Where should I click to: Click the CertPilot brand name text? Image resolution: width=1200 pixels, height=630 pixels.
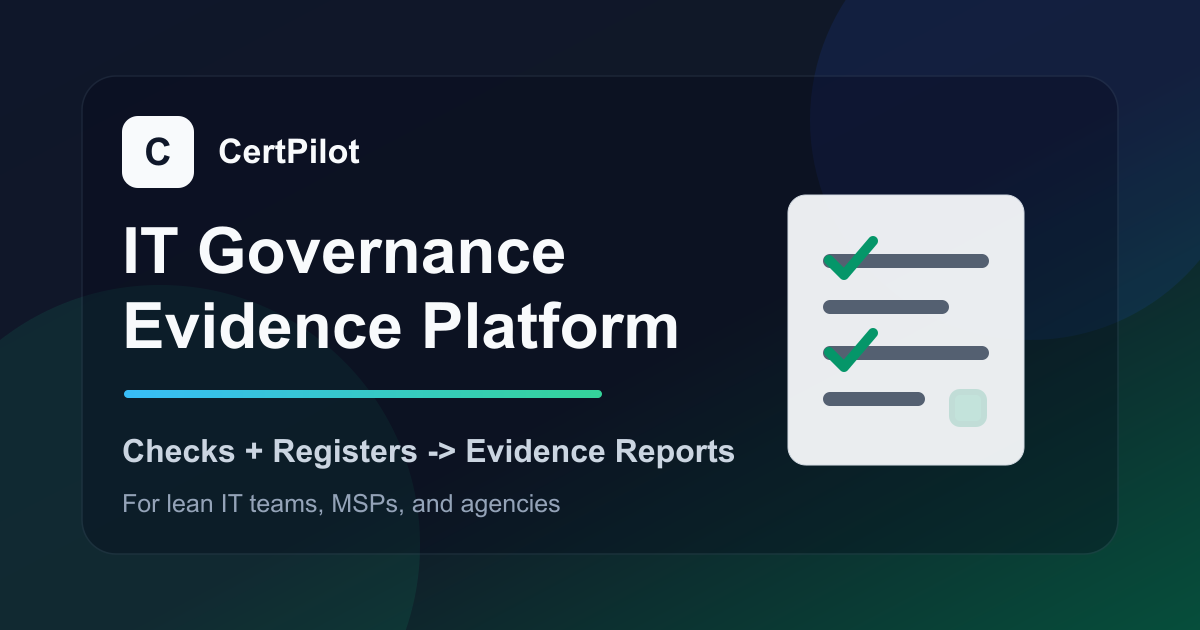click(288, 152)
